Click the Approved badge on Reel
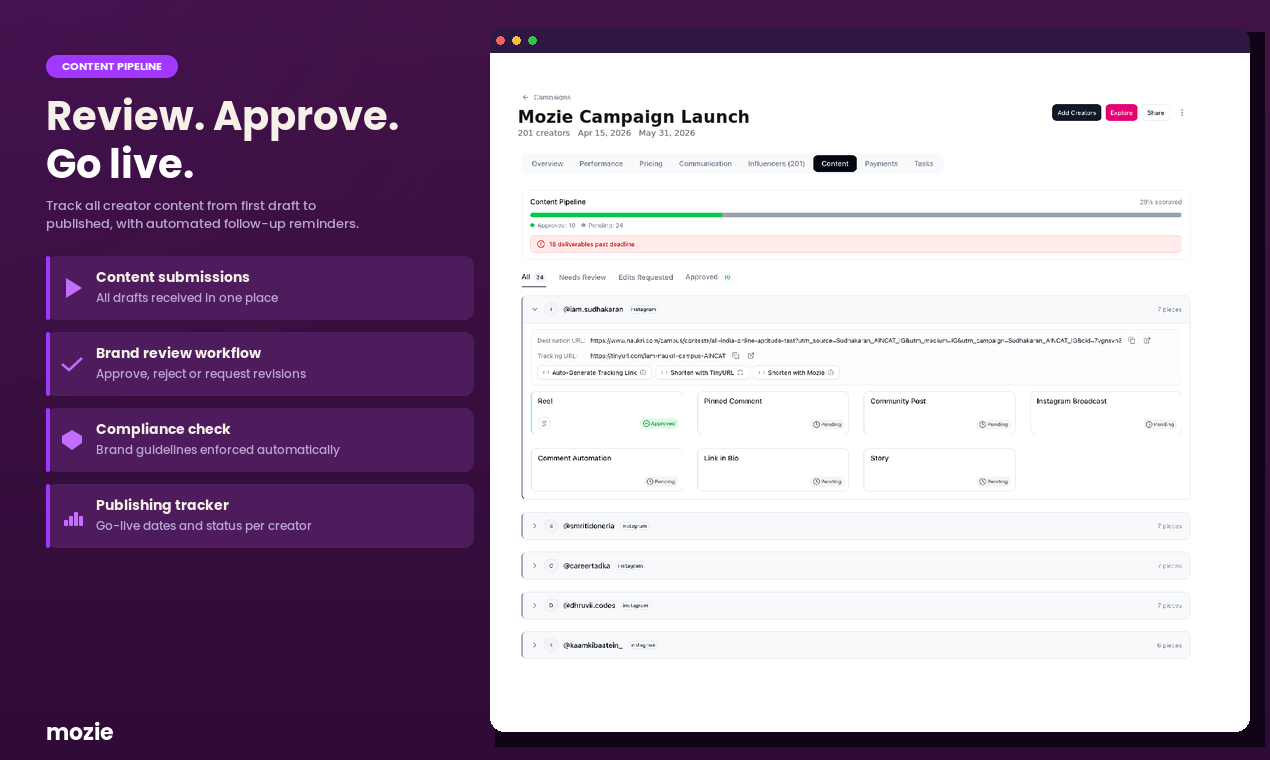 (660, 424)
